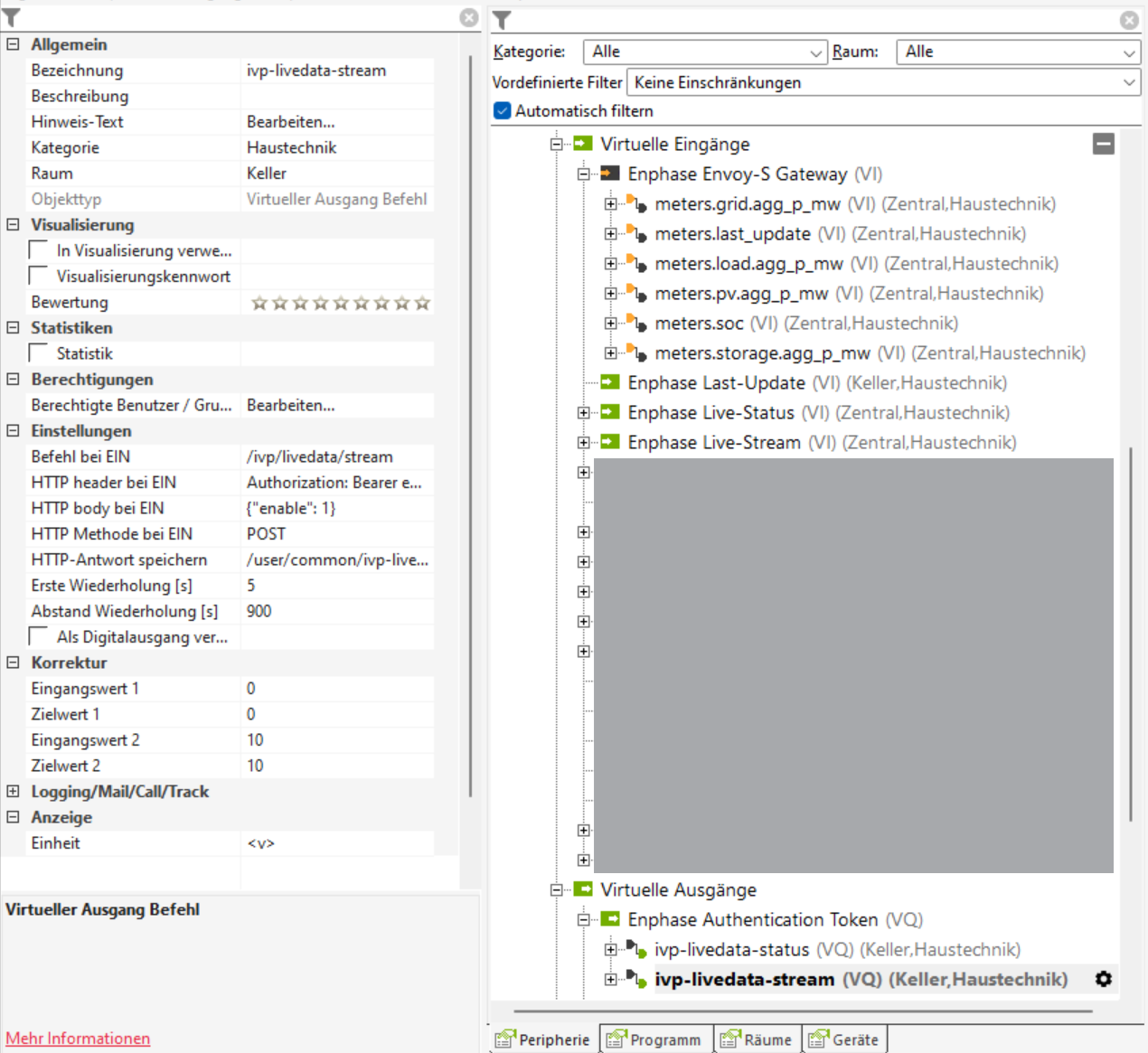
Task: Click the meters.pv.agg_p_mw command icon
Action: tap(637, 293)
